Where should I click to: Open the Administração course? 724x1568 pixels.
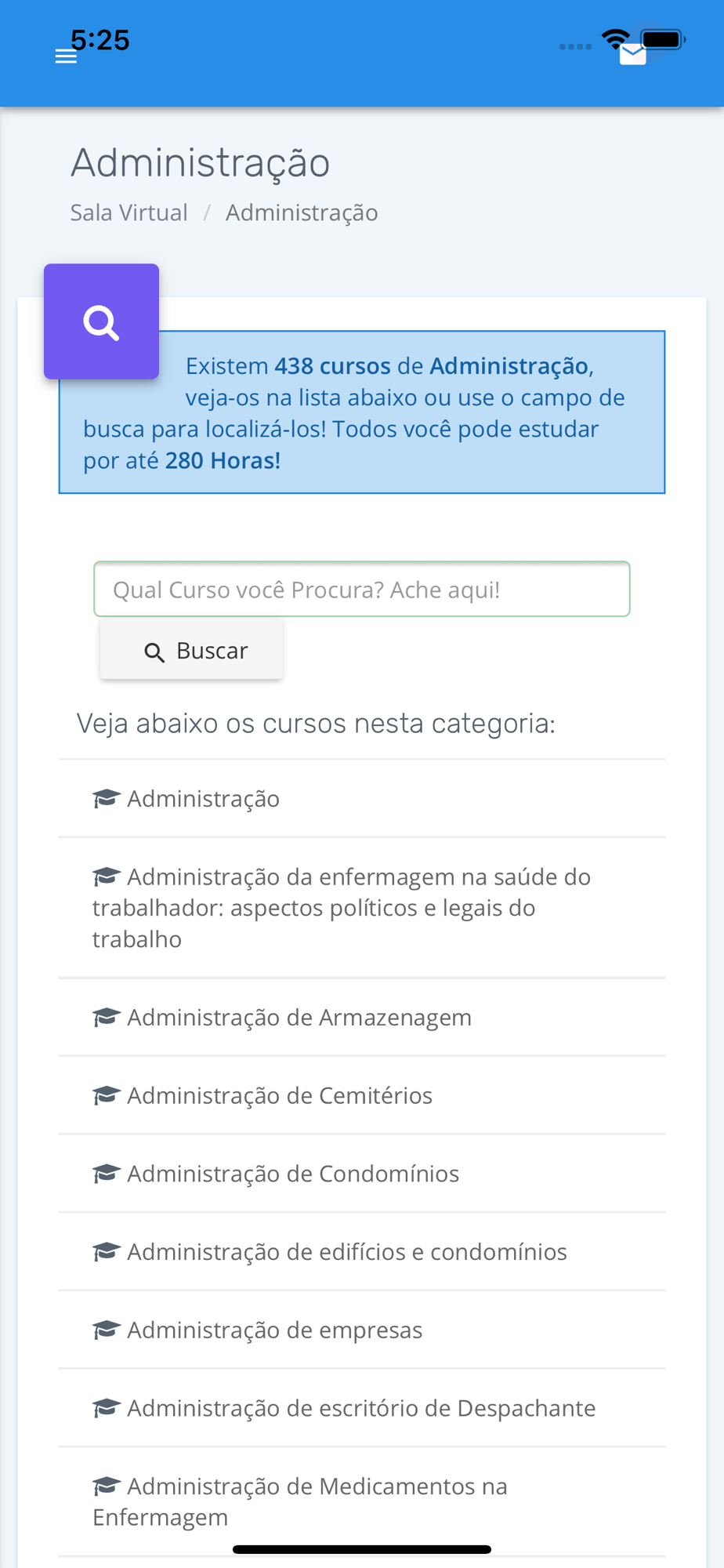click(x=362, y=799)
